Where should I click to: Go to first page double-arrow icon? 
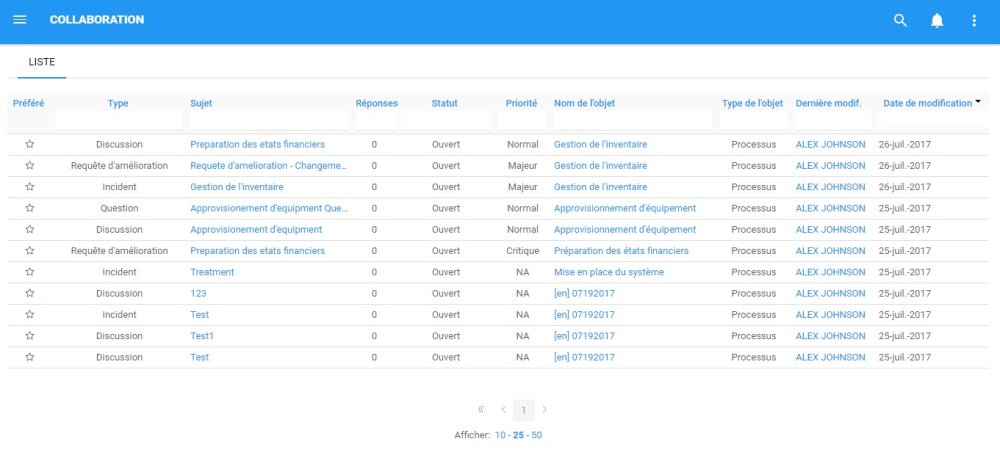coord(481,409)
